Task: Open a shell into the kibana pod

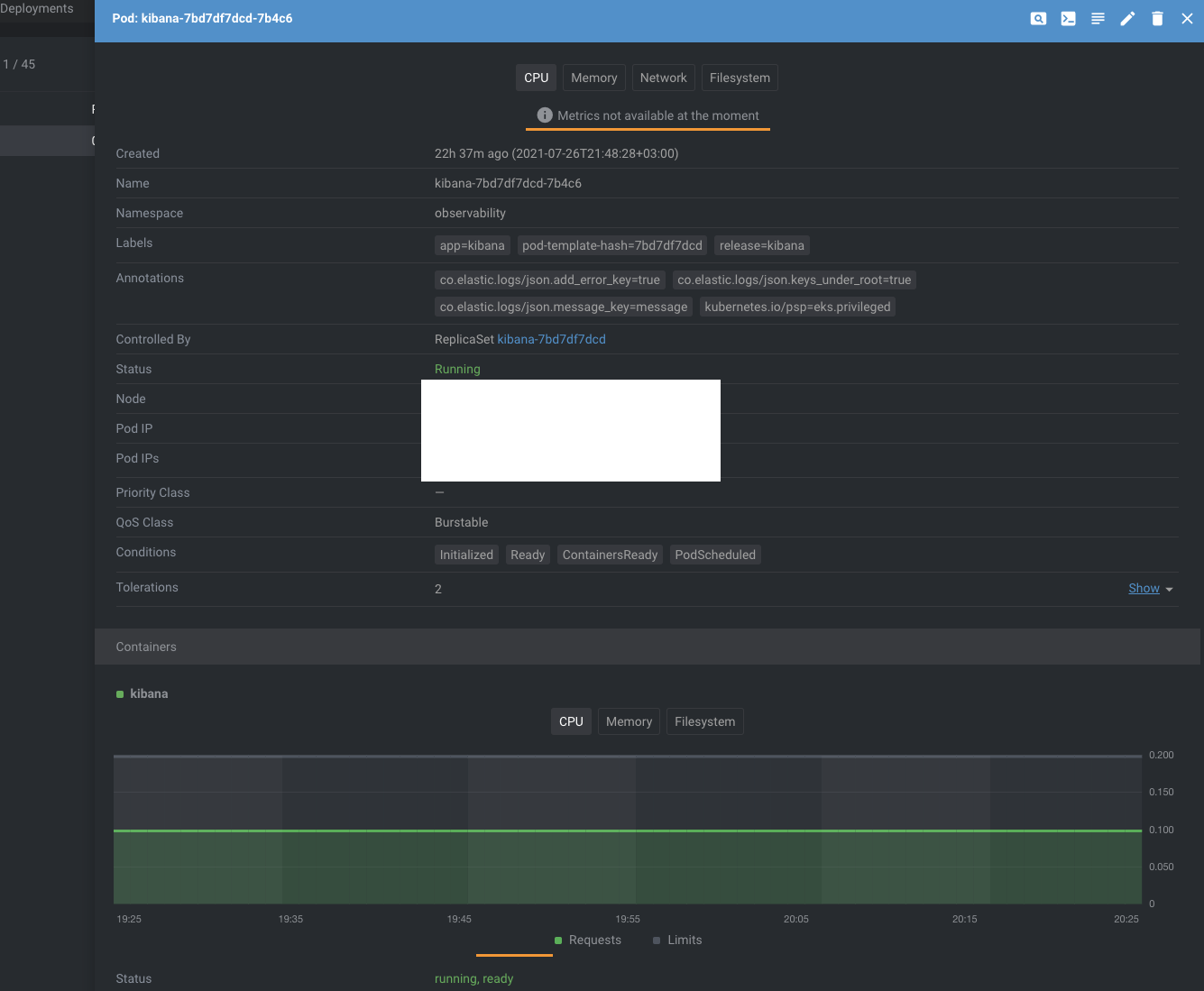Action: tap(1068, 18)
